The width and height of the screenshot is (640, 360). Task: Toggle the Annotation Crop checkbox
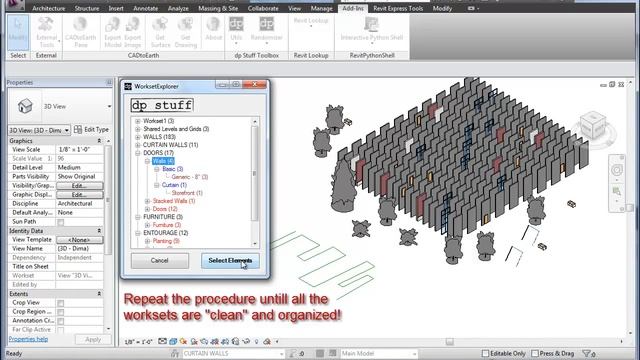[60, 321]
